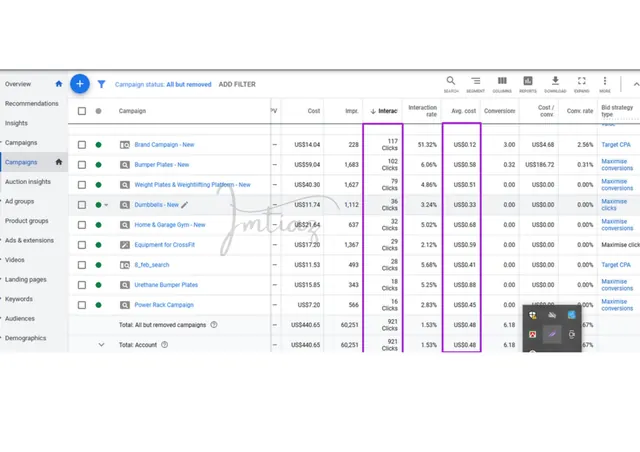Image resolution: width=640 pixels, height=452 pixels.
Task: Toggle the select-all checkbox in the table header
Action: [x=82, y=111]
